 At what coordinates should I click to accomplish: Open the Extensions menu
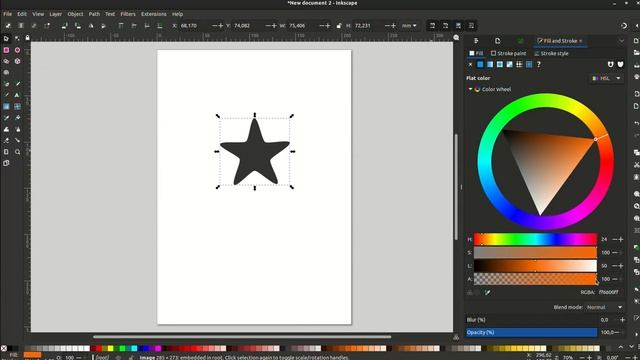(x=153, y=14)
